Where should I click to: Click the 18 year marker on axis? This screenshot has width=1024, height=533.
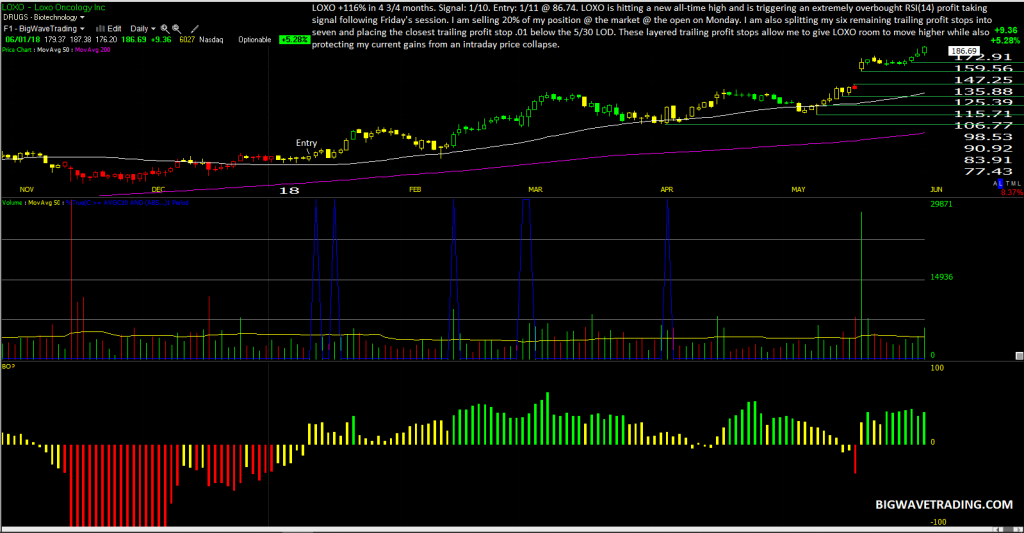coord(289,190)
